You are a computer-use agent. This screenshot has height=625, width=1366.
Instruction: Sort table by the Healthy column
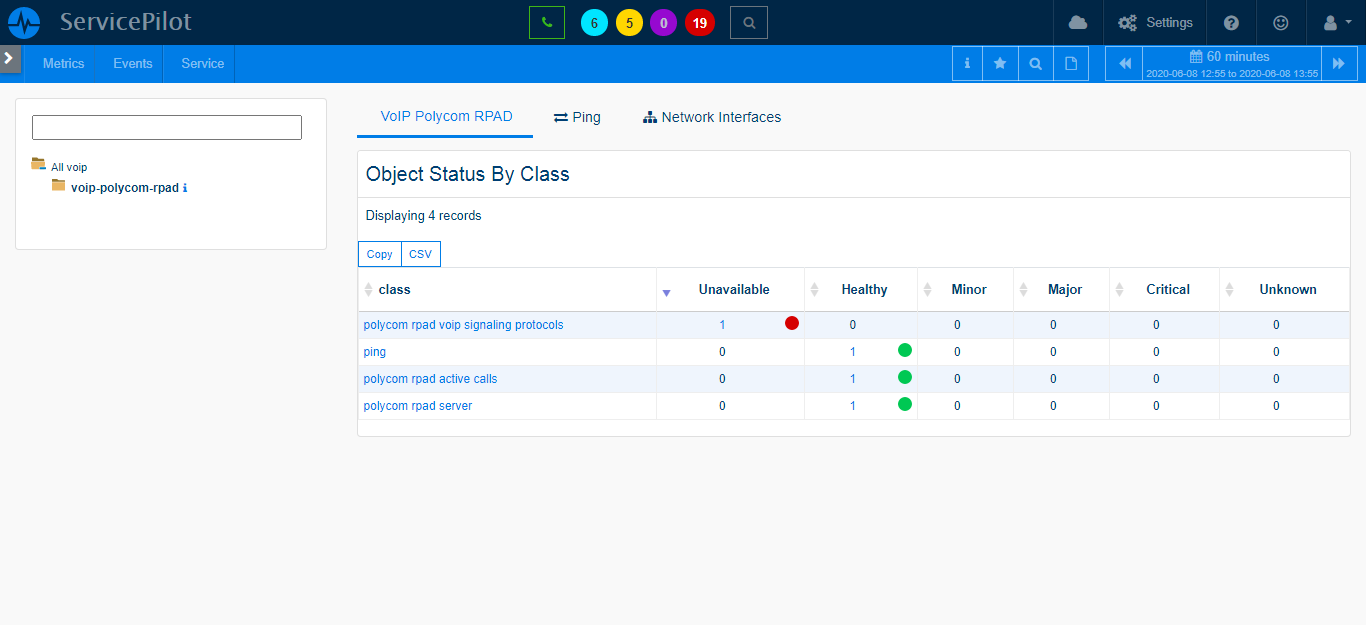pyautogui.click(x=863, y=290)
